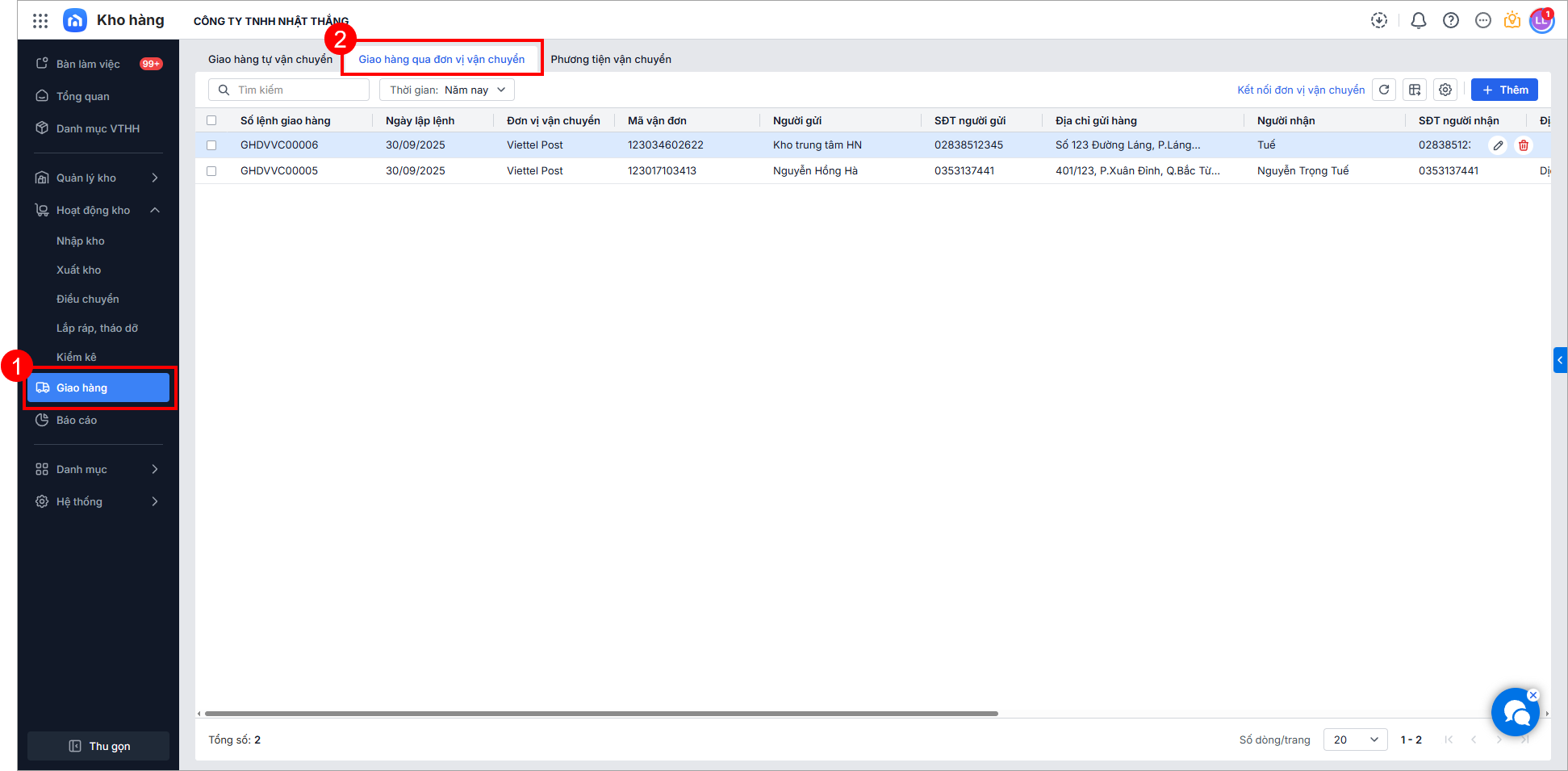
Task: Click the refresh icon in toolbar
Action: pyautogui.click(x=1384, y=90)
